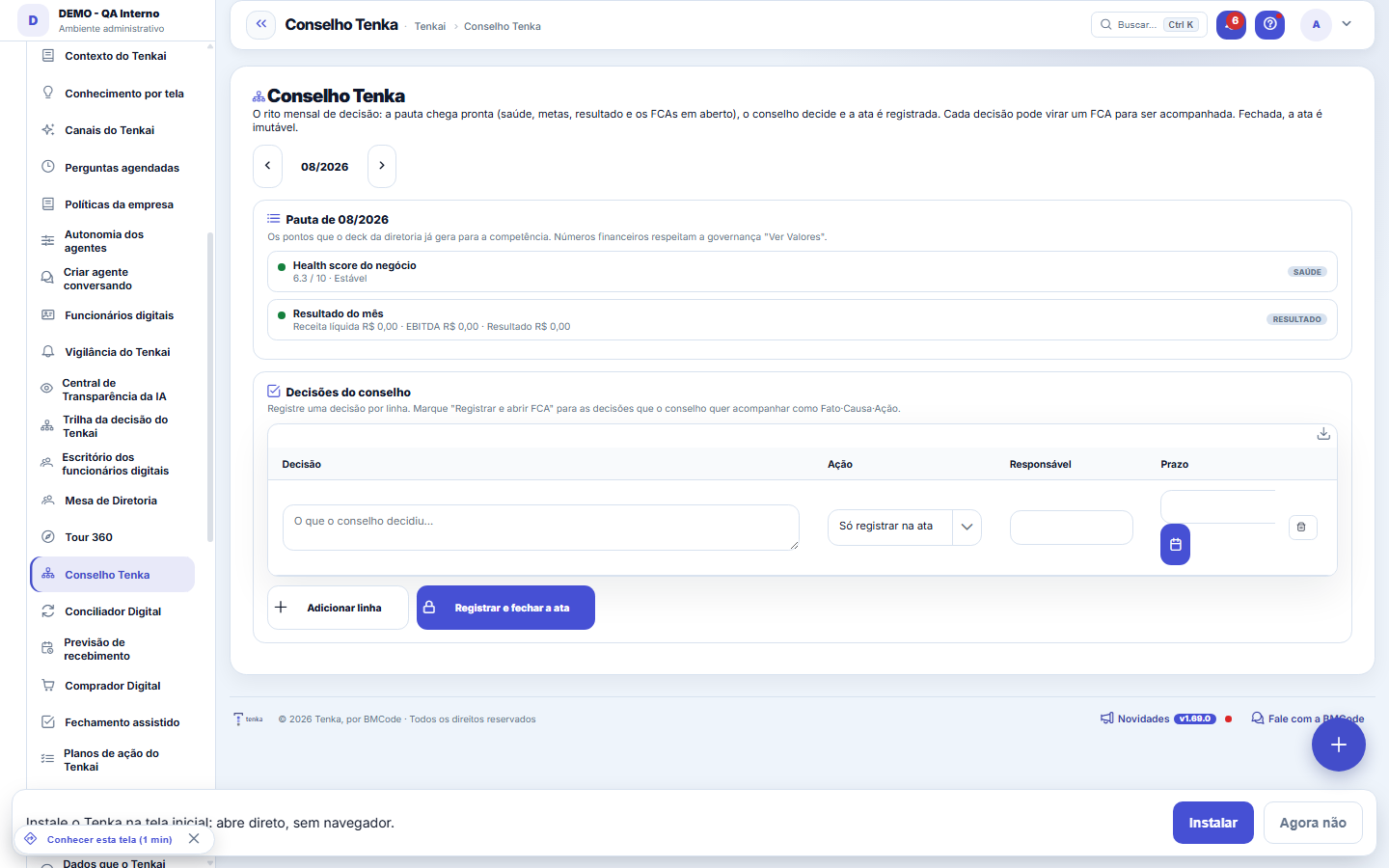Click the Prazo date input field

tap(1218, 506)
